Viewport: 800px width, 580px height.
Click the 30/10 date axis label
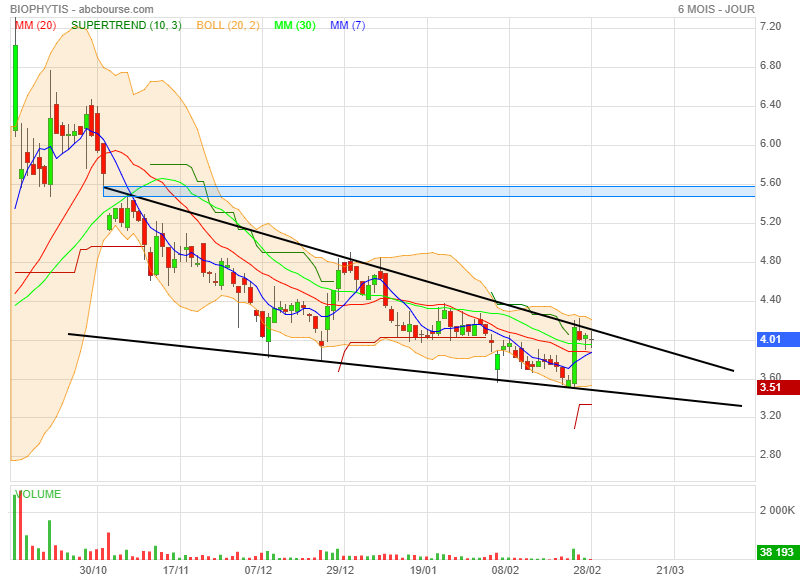point(93,570)
